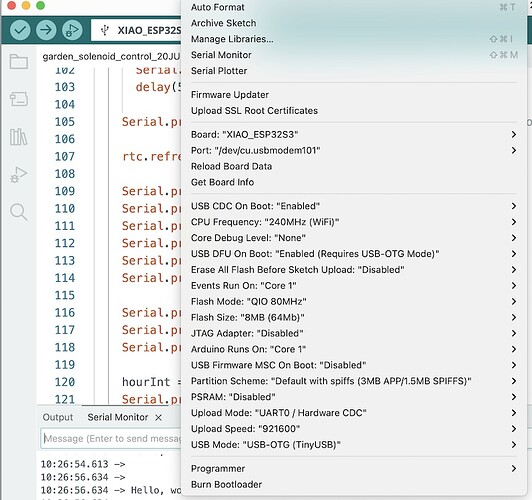Open the Sketchbook folder sidebar icon

[19, 61]
